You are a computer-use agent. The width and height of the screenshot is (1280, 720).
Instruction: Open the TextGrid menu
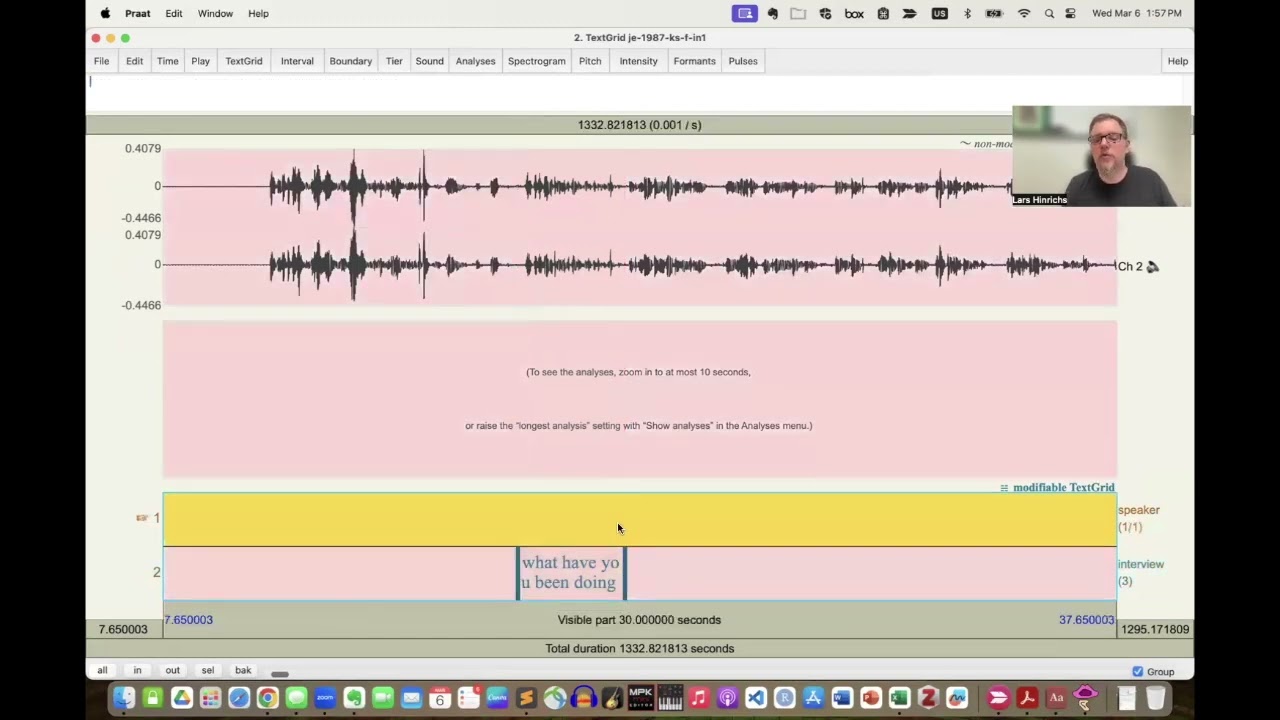tap(244, 61)
